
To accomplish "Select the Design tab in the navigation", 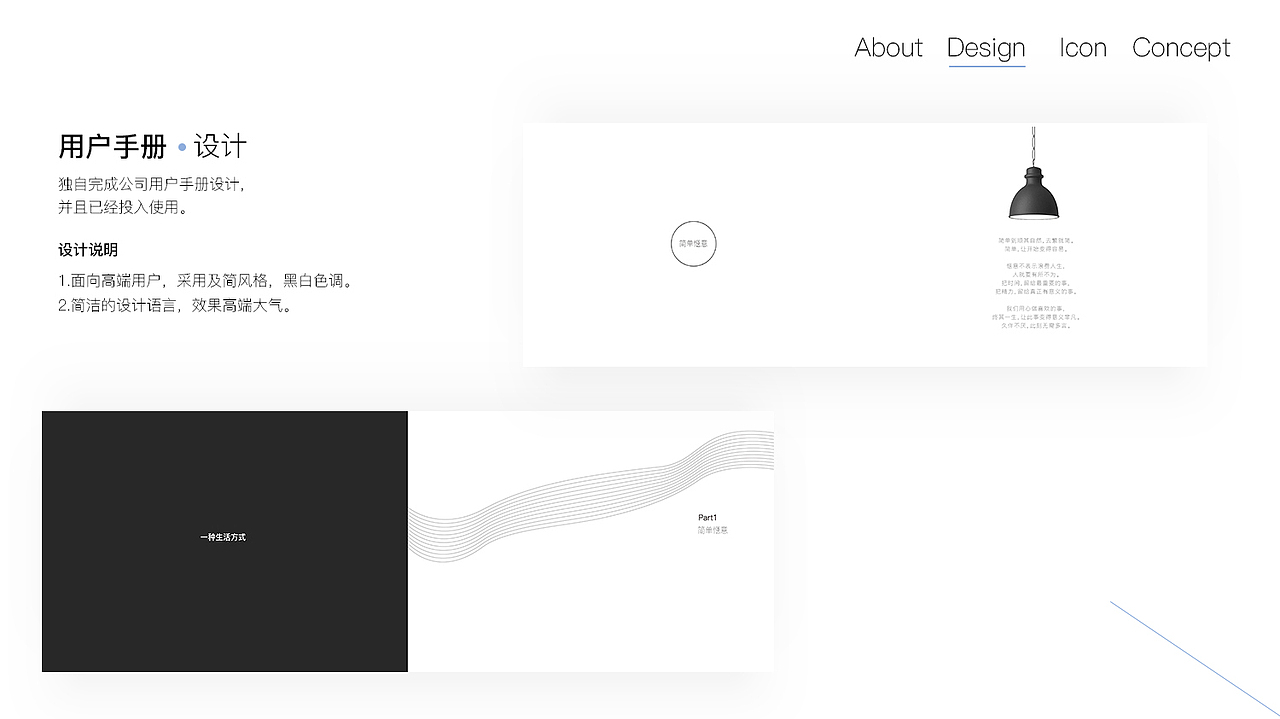I will 986,47.
